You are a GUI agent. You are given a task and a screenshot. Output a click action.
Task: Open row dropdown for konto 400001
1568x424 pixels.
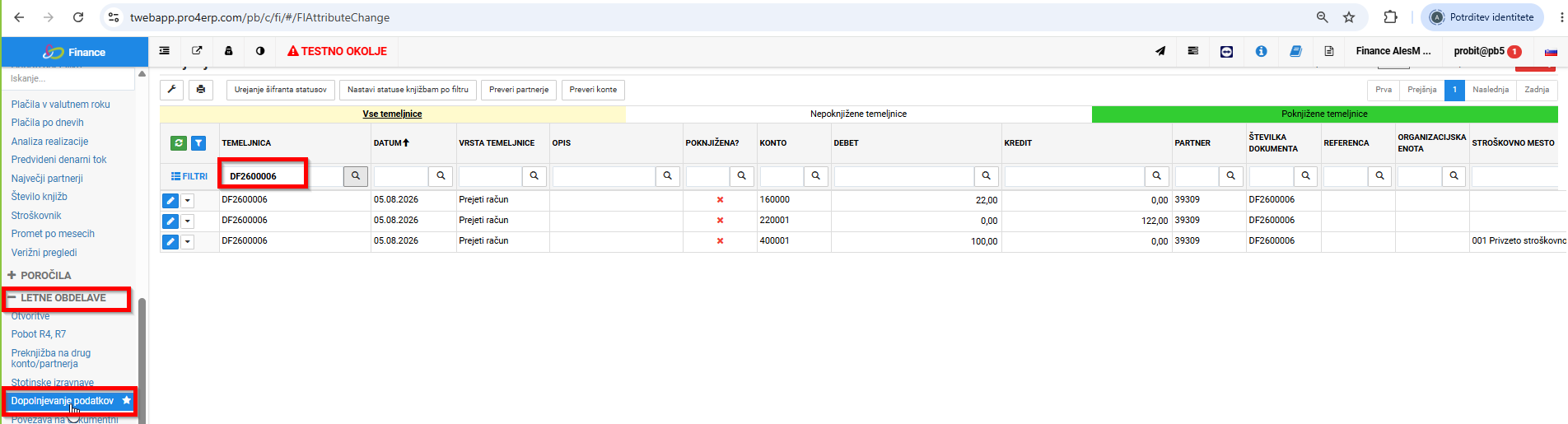(188, 241)
